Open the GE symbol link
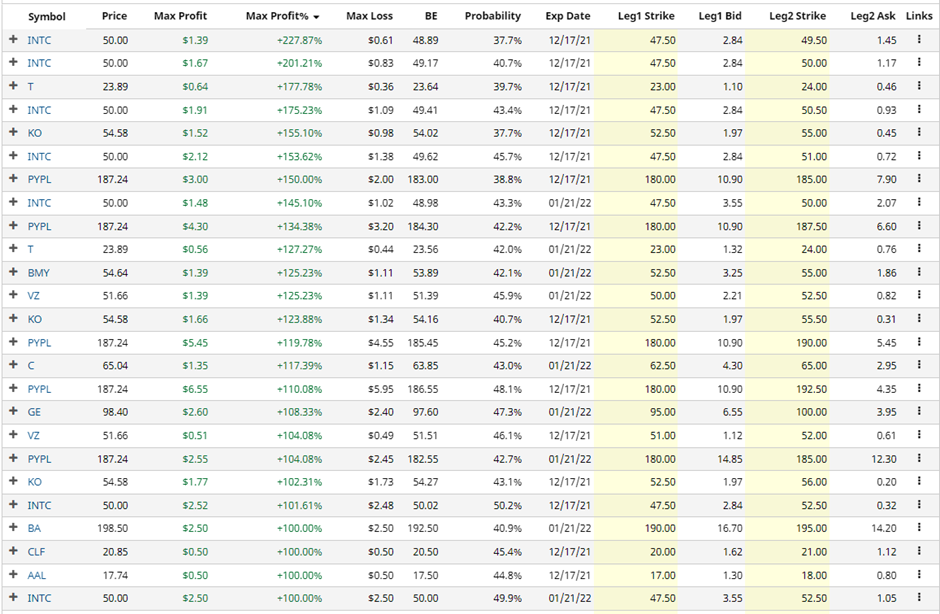The image size is (940, 614). (x=34, y=412)
